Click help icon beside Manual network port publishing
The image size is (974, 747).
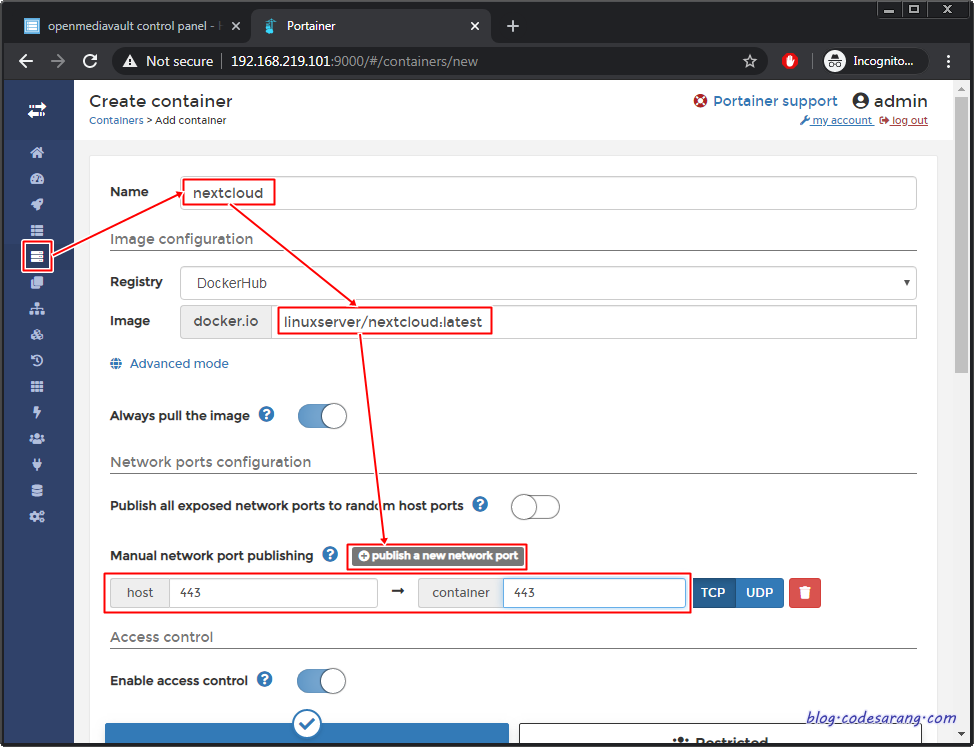[330, 554]
